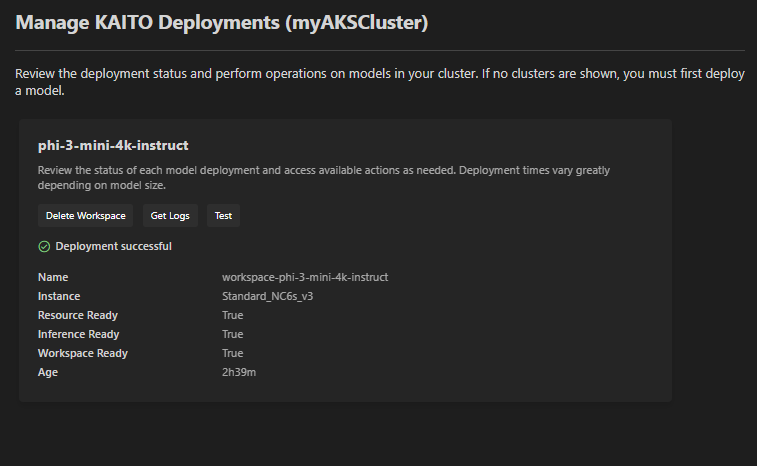Screen dimensions: 757x466
Task: Click the green deployment success checkmark icon
Action: 44,247
